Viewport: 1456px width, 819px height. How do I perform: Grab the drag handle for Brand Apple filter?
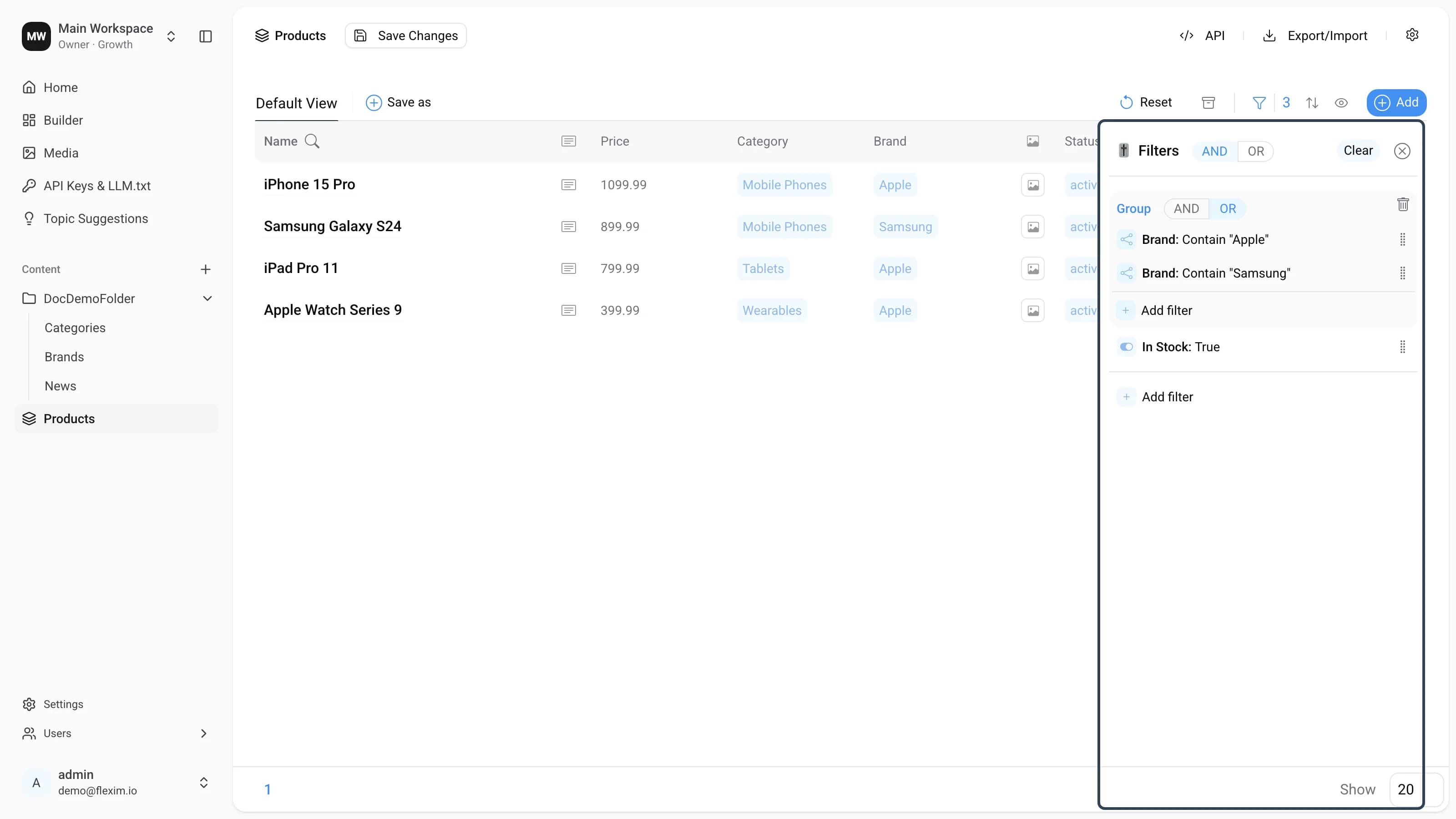tap(1402, 240)
